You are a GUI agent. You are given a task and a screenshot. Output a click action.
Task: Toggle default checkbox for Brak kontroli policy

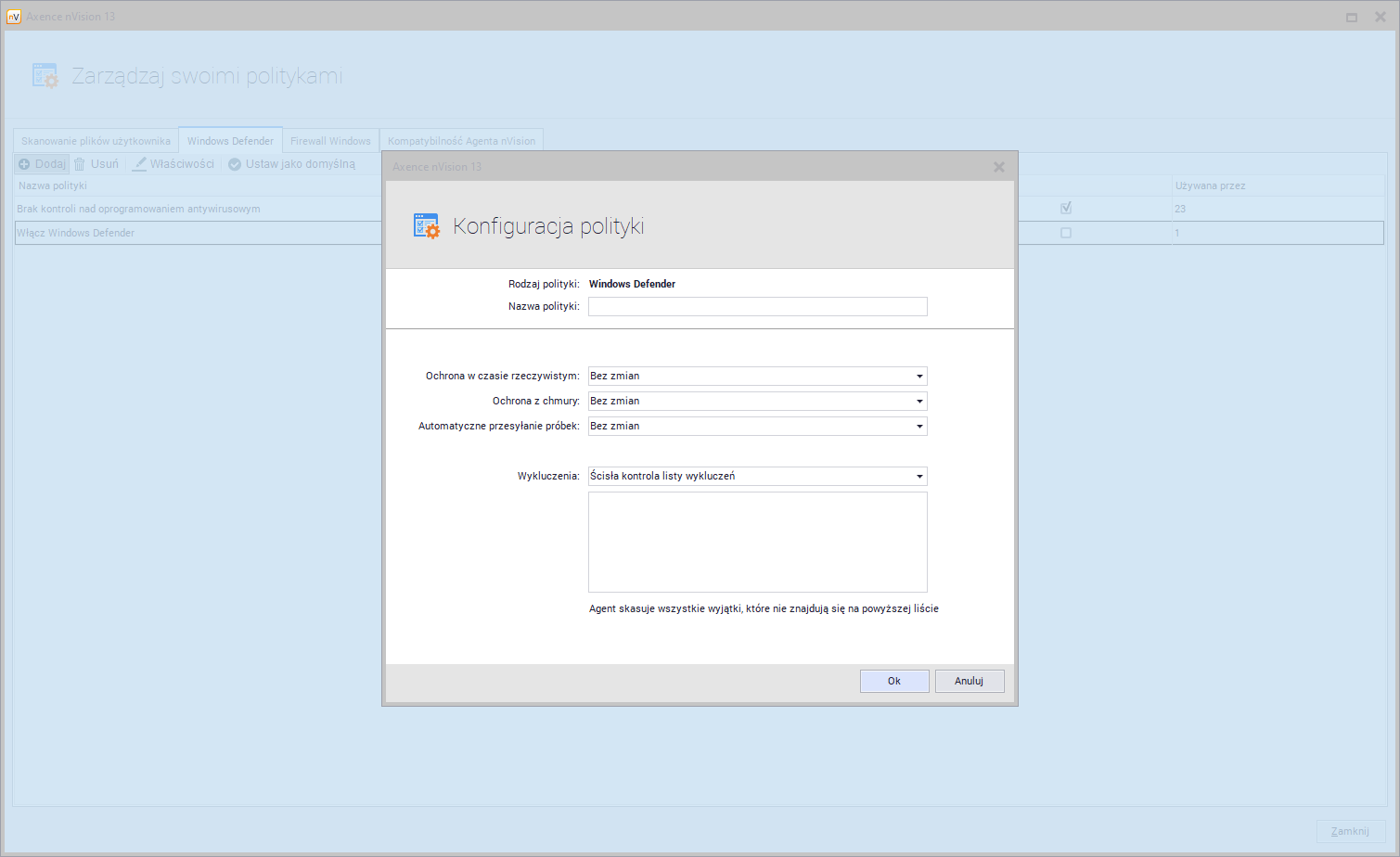point(1066,209)
